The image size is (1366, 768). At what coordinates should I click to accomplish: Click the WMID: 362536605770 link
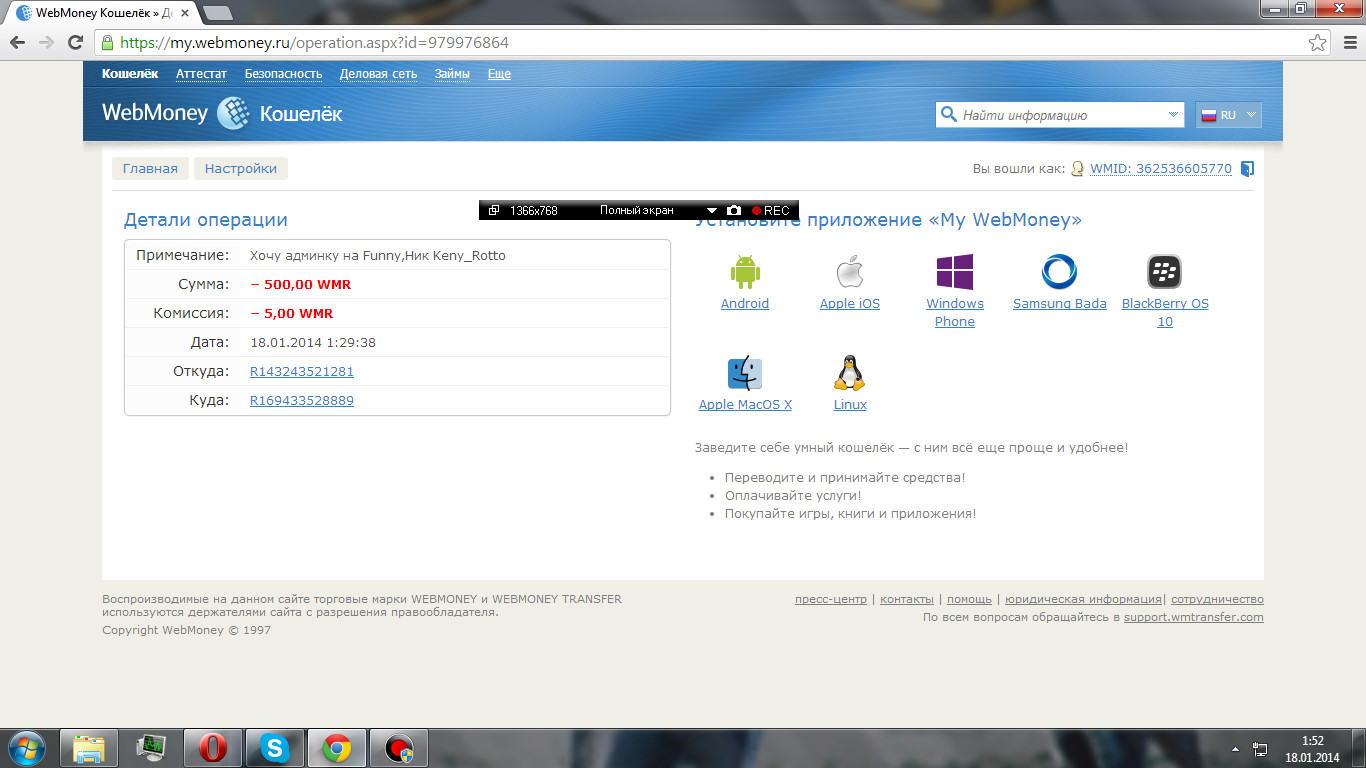(1161, 169)
